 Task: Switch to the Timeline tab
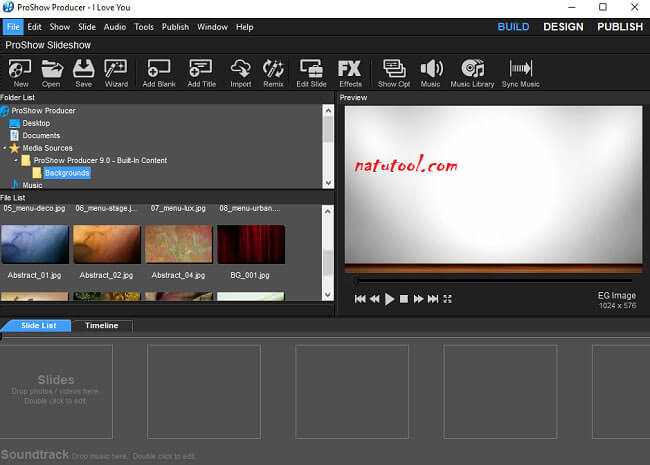point(102,325)
